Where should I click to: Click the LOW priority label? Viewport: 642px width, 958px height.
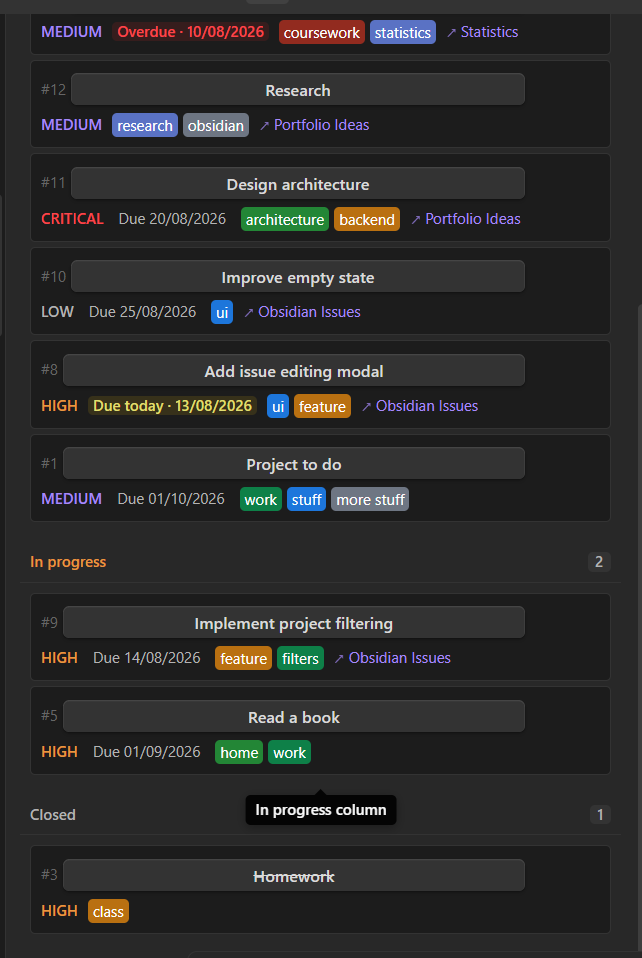57,312
